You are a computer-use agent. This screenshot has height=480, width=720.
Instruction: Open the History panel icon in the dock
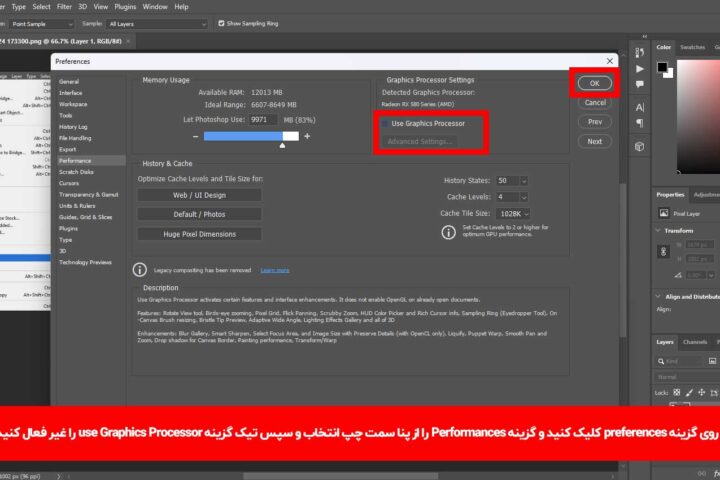click(639, 52)
